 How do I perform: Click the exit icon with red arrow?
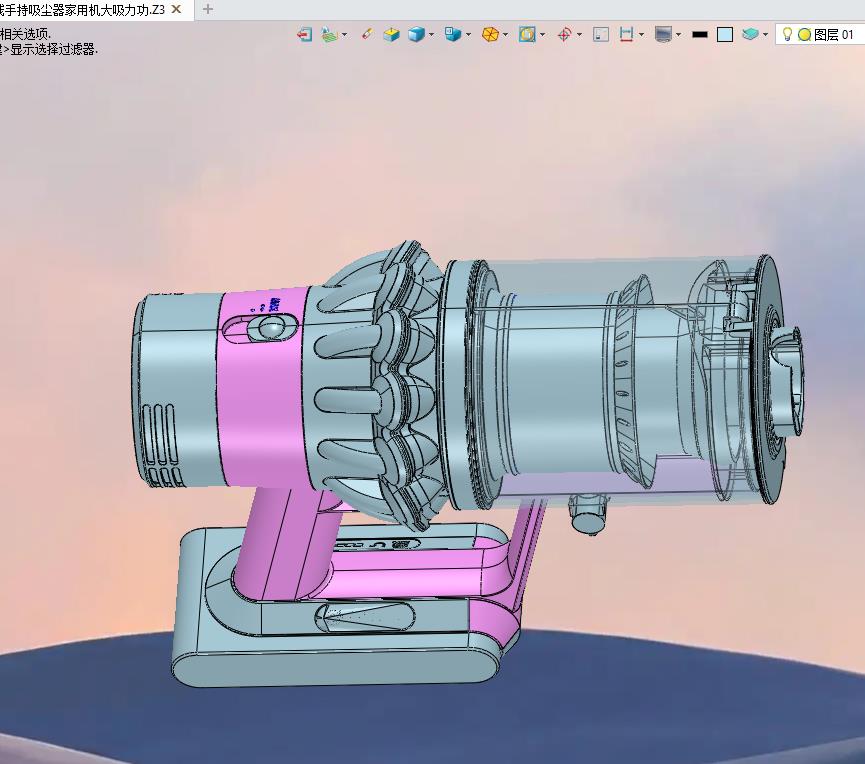[x=304, y=35]
